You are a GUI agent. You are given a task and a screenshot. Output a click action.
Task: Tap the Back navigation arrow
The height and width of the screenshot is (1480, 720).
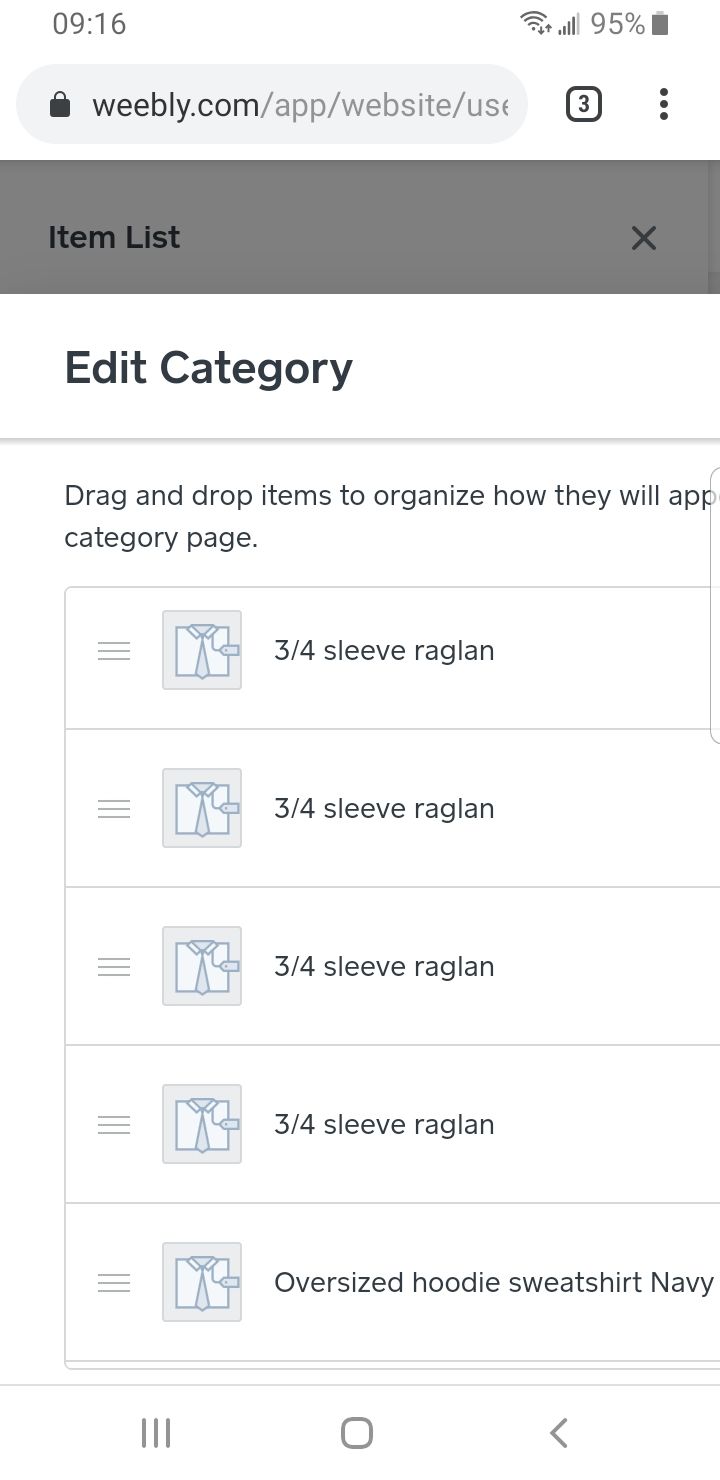[558, 1431]
